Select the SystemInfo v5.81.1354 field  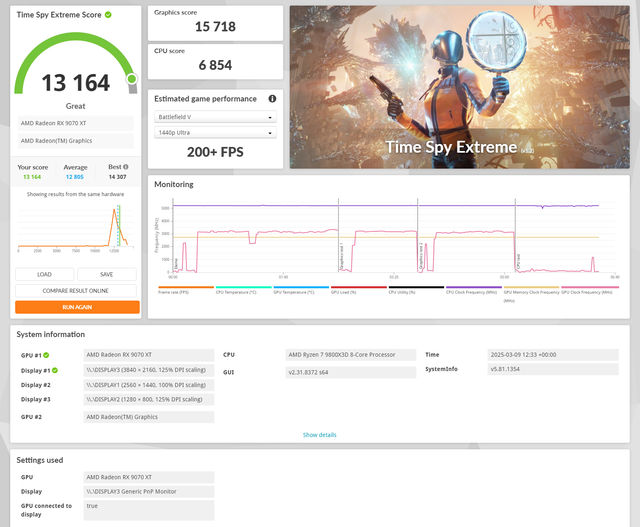click(553, 369)
